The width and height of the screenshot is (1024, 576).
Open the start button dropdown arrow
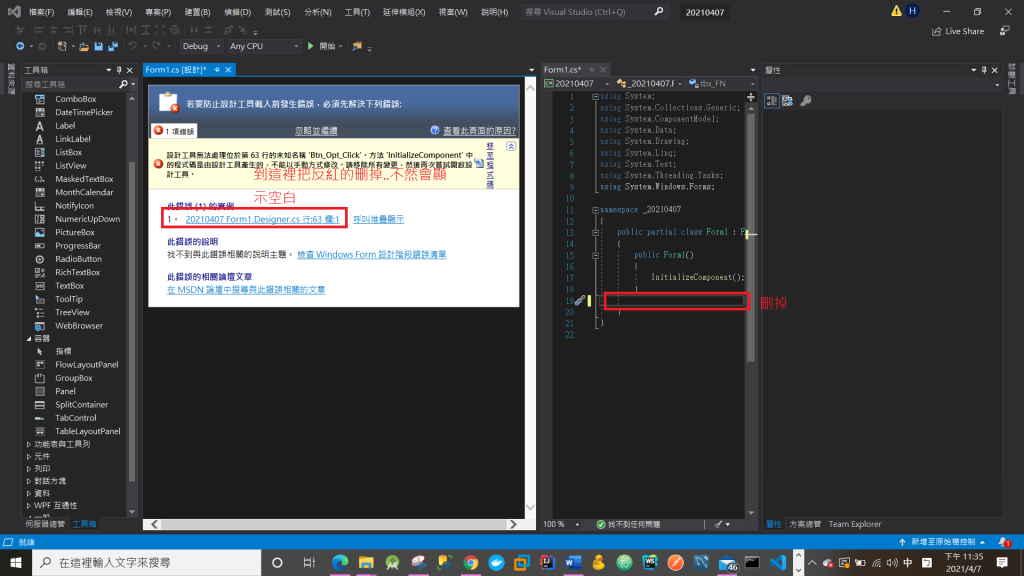[x=340, y=46]
